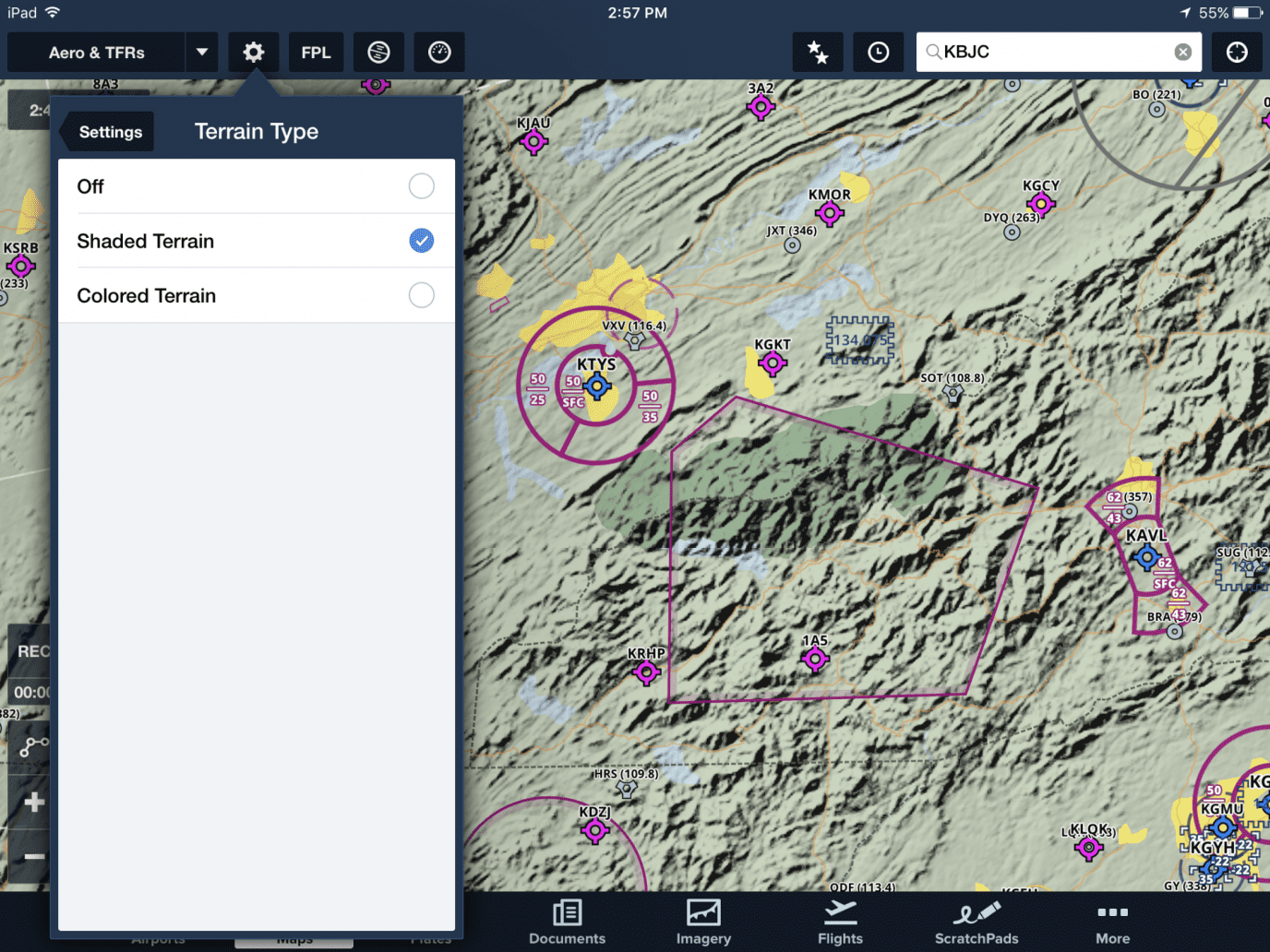Open the FPL flight plan button

(x=316, y=52)
